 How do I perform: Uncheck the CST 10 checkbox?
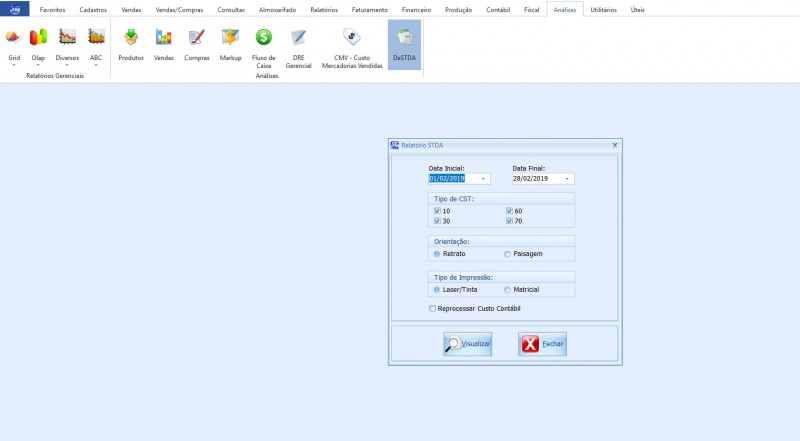(x=437, y=211)
